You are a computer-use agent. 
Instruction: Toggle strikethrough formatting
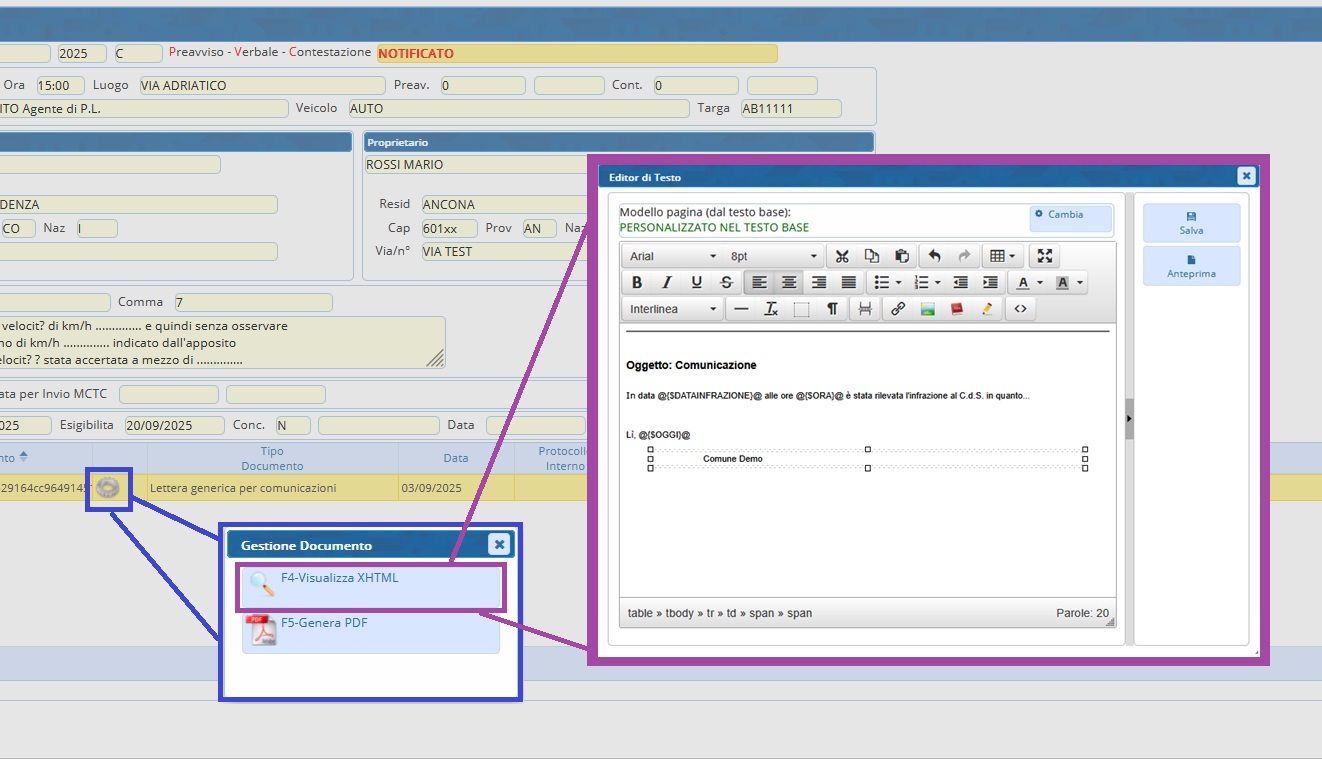tap(727, 283)
